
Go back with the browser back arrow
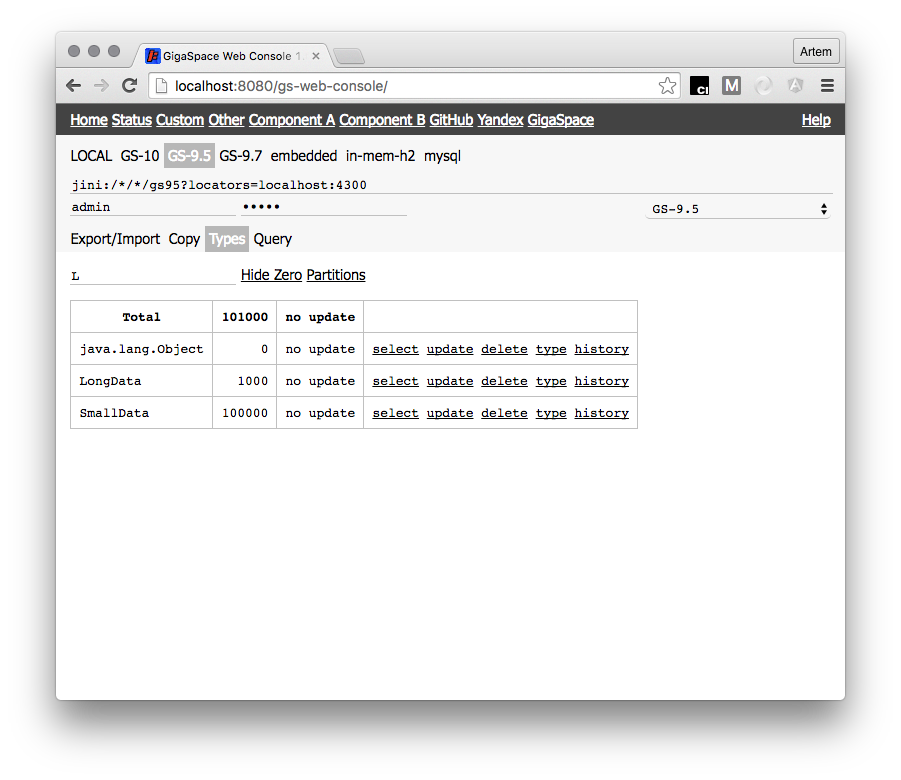(x=74, y=86)
